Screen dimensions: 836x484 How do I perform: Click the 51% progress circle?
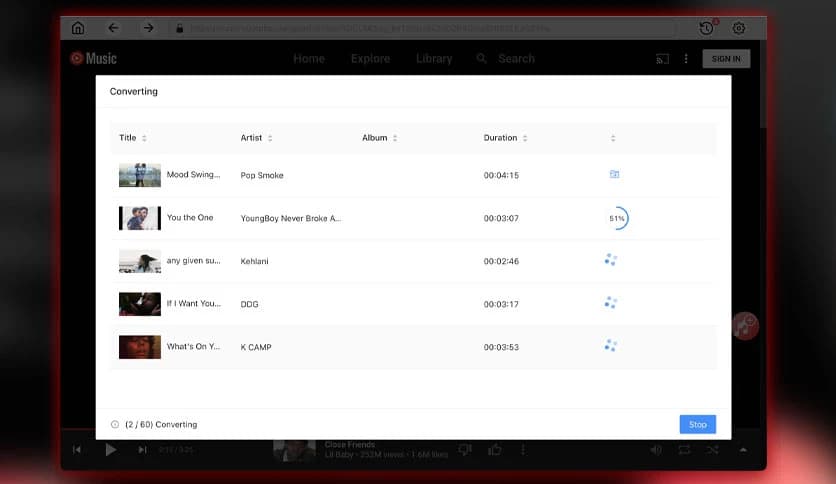[x=617, y=218]
